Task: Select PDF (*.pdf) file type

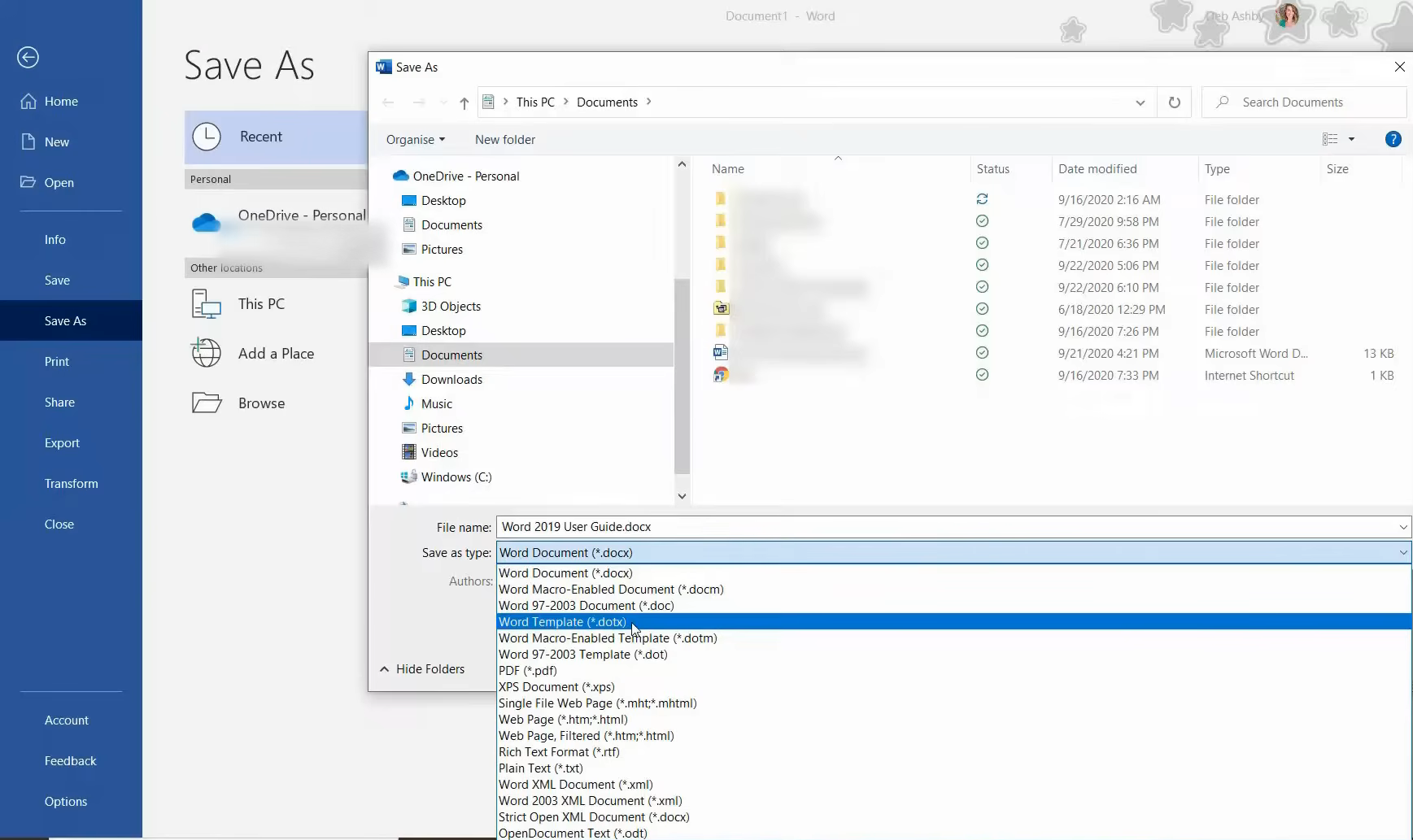Action: tap(954, 671)
